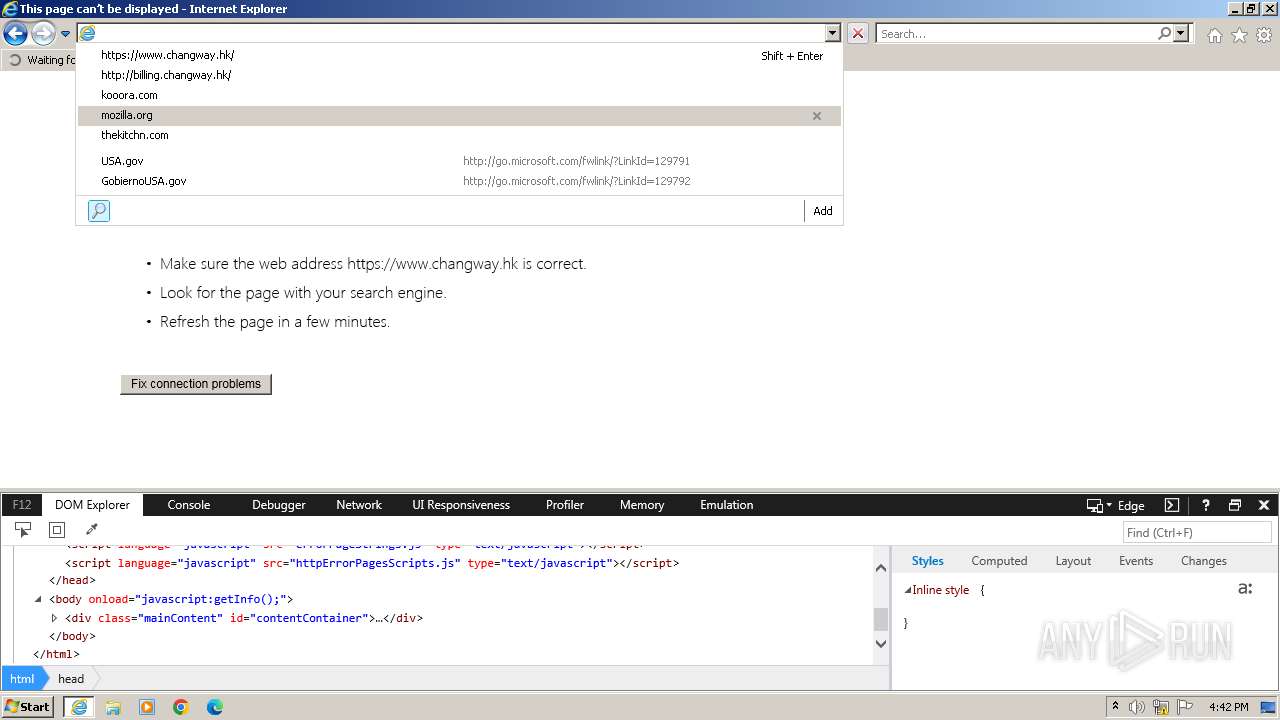This screenshot has width=1280, height=720.
Task: Click the head breadcrumb item
Action: 71,679
